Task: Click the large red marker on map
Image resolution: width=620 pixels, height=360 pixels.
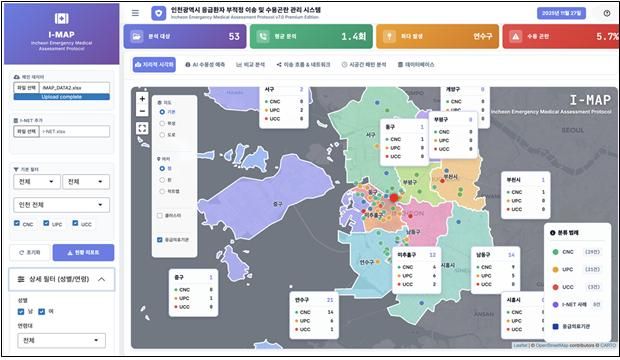Action: coord(394,198)
